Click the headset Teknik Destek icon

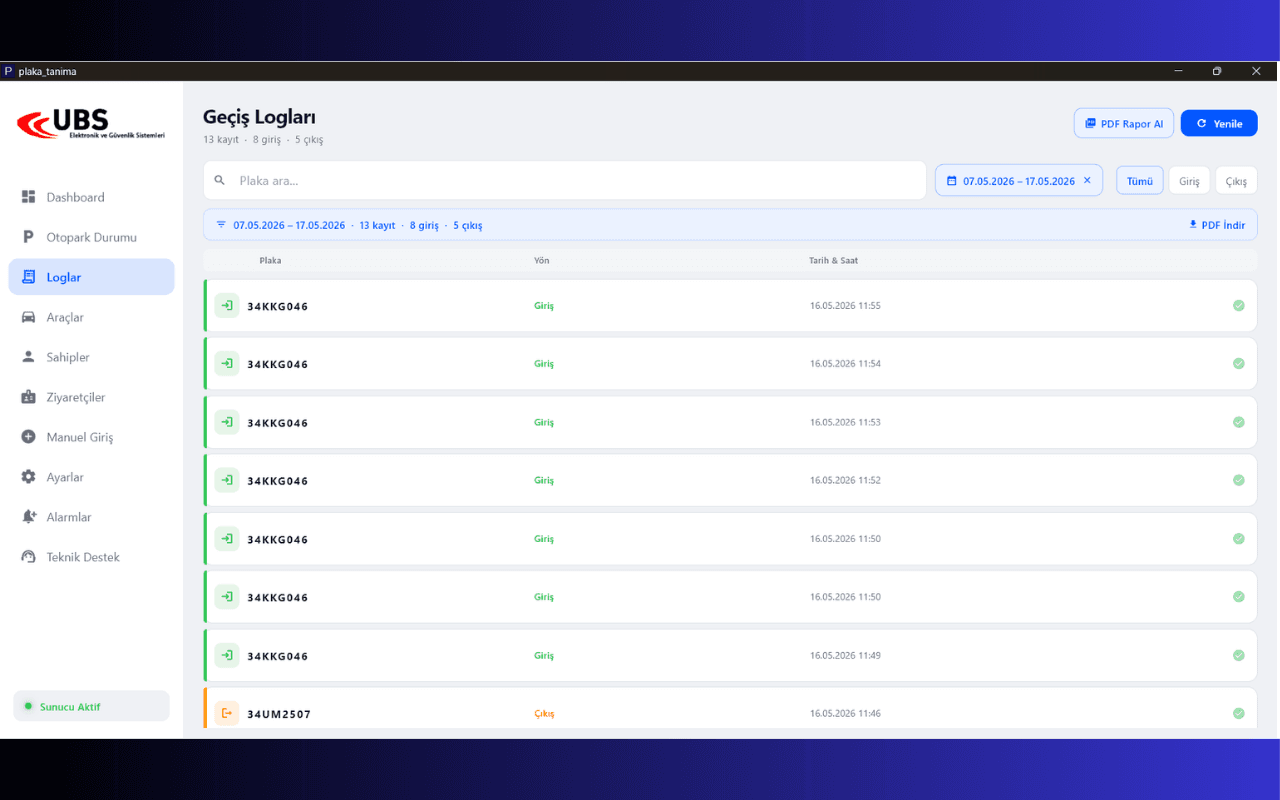click(x=28, y=557)
